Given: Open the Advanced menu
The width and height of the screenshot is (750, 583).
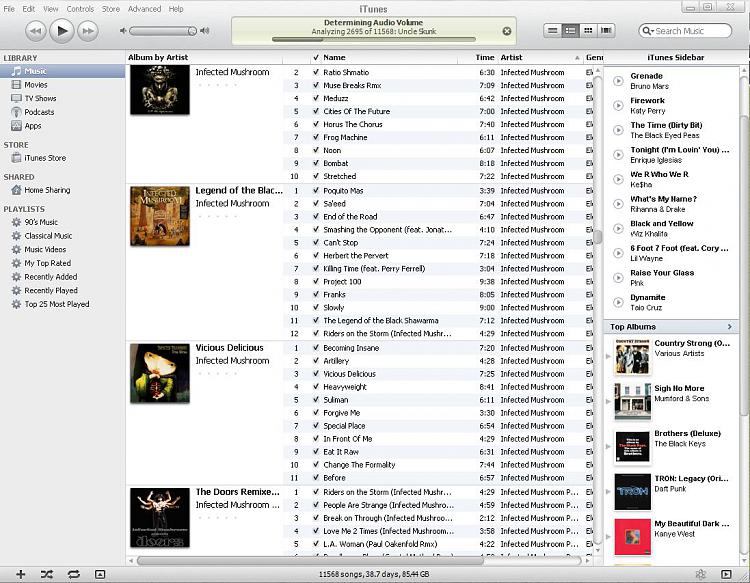Looking at the screenshot, I should coord(144,9).
